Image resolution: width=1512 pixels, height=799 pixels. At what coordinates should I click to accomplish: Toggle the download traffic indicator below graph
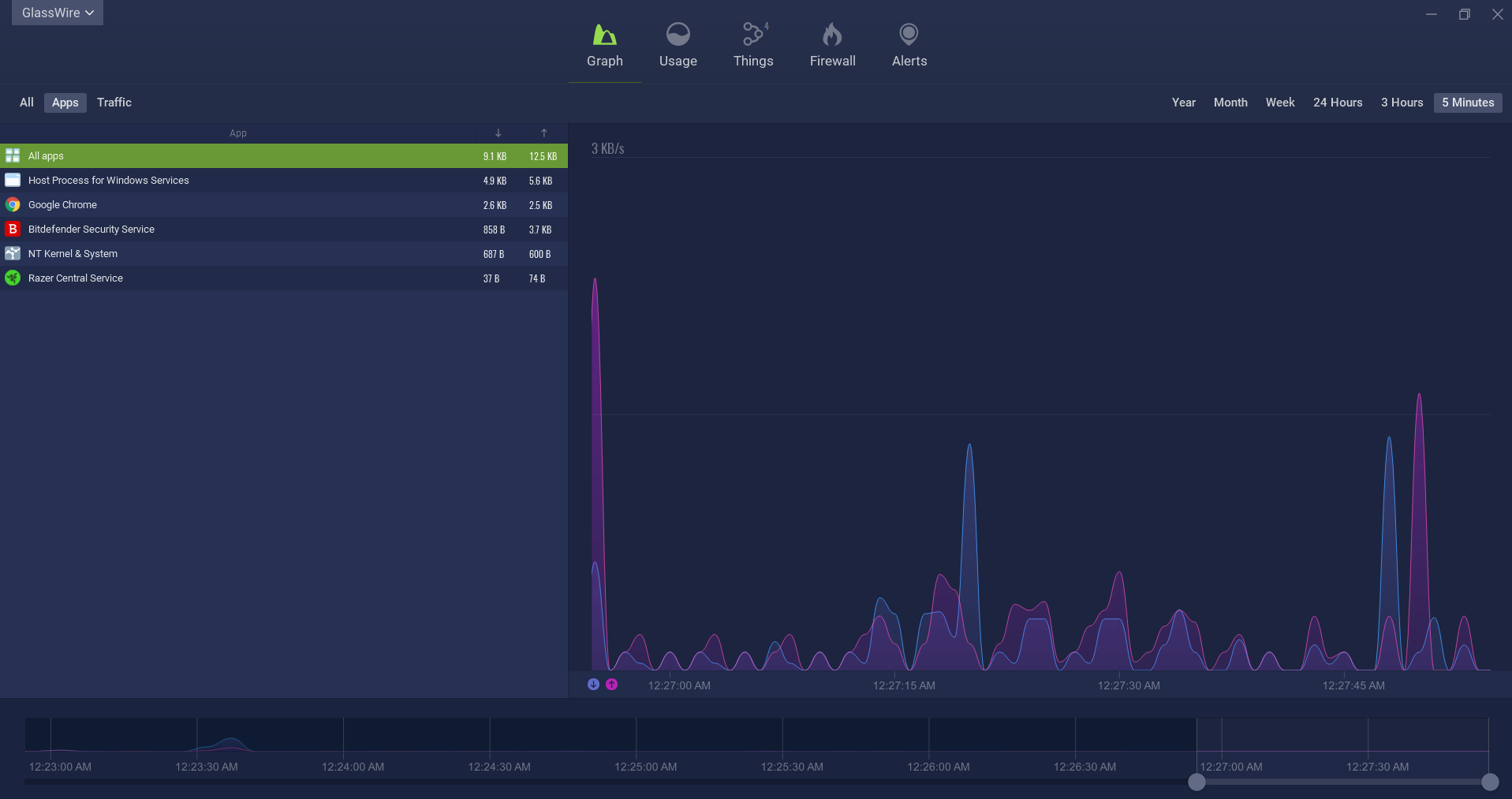point(593,685)
